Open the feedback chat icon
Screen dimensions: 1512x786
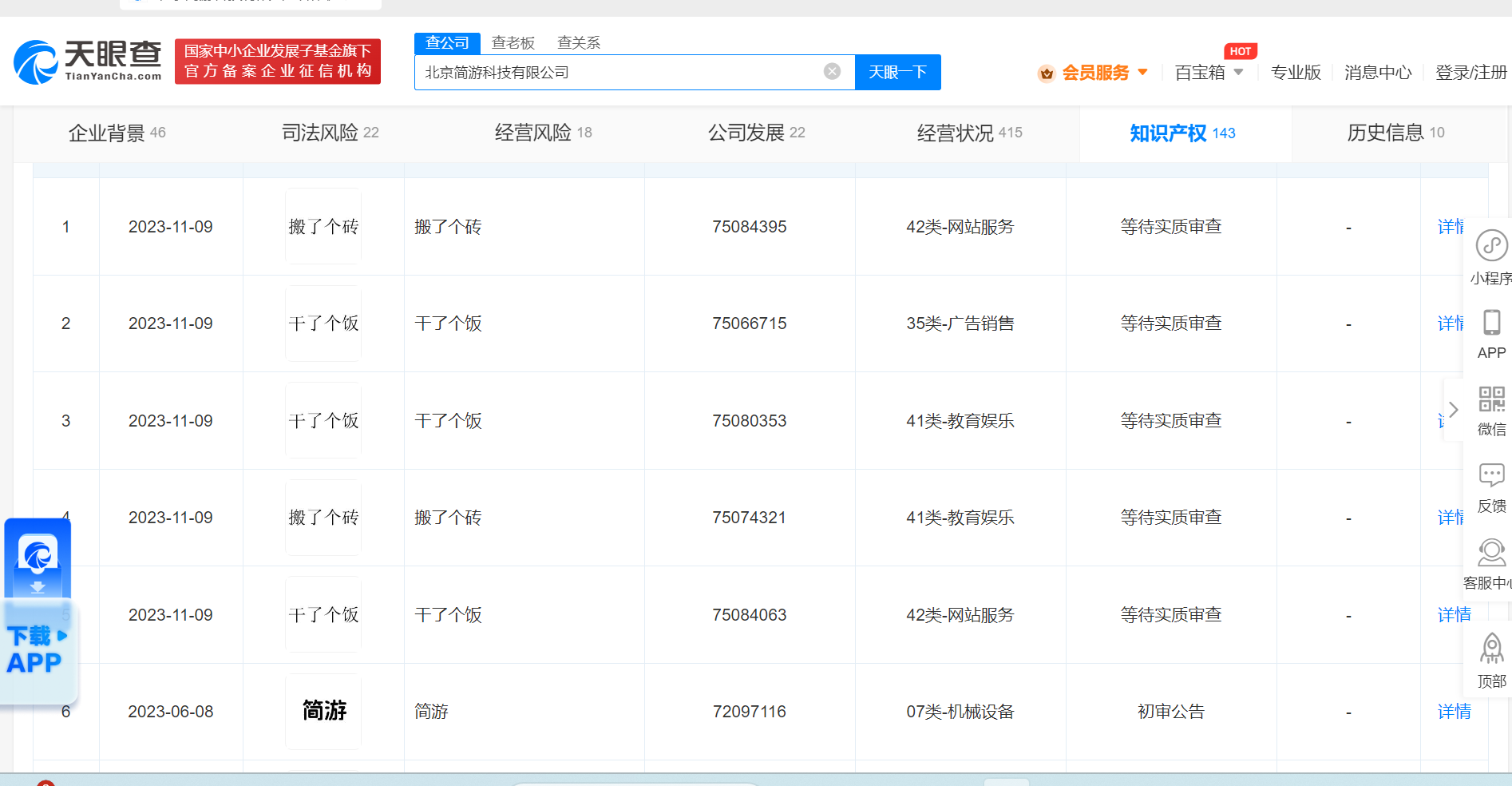(1491, 475)
